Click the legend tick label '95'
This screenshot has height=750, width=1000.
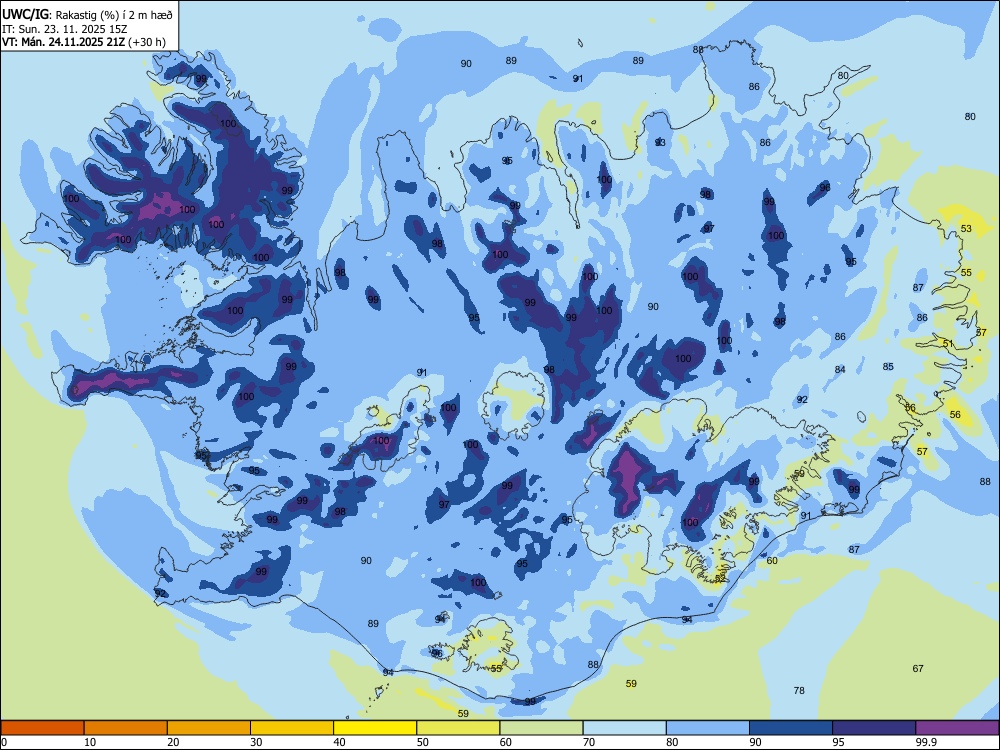[x=839, y=742]
